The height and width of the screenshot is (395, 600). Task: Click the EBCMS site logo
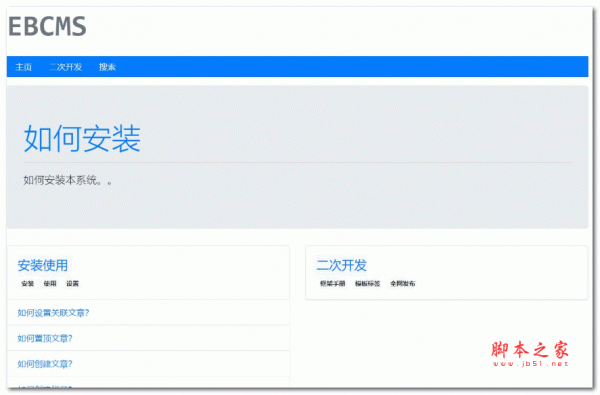coord(47,27)
